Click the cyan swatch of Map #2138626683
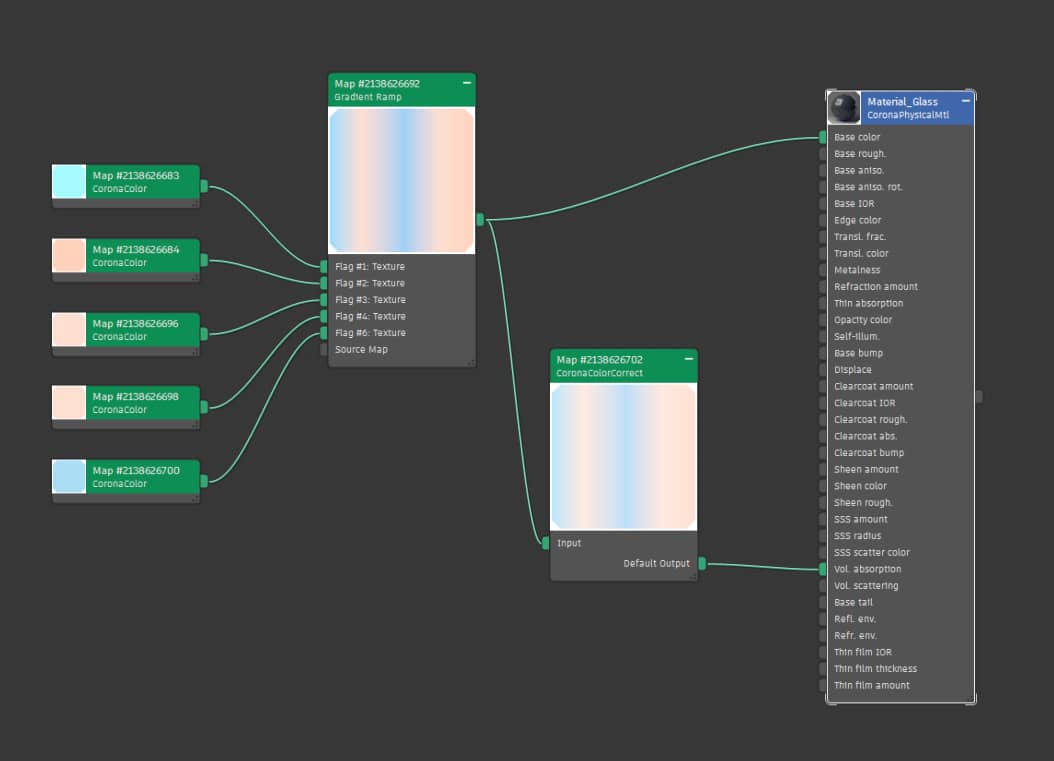Screen dimensions: 1054x761 coord(69,182)
